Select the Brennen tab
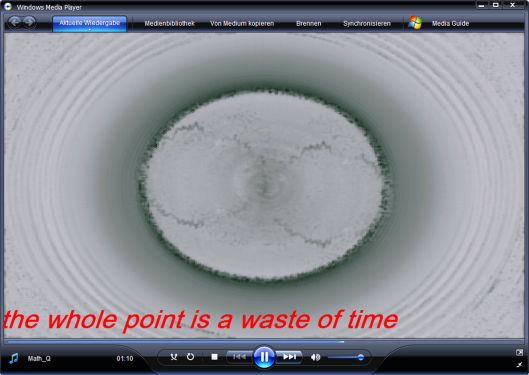Screen dimensions: 529x375 point(308,24)
